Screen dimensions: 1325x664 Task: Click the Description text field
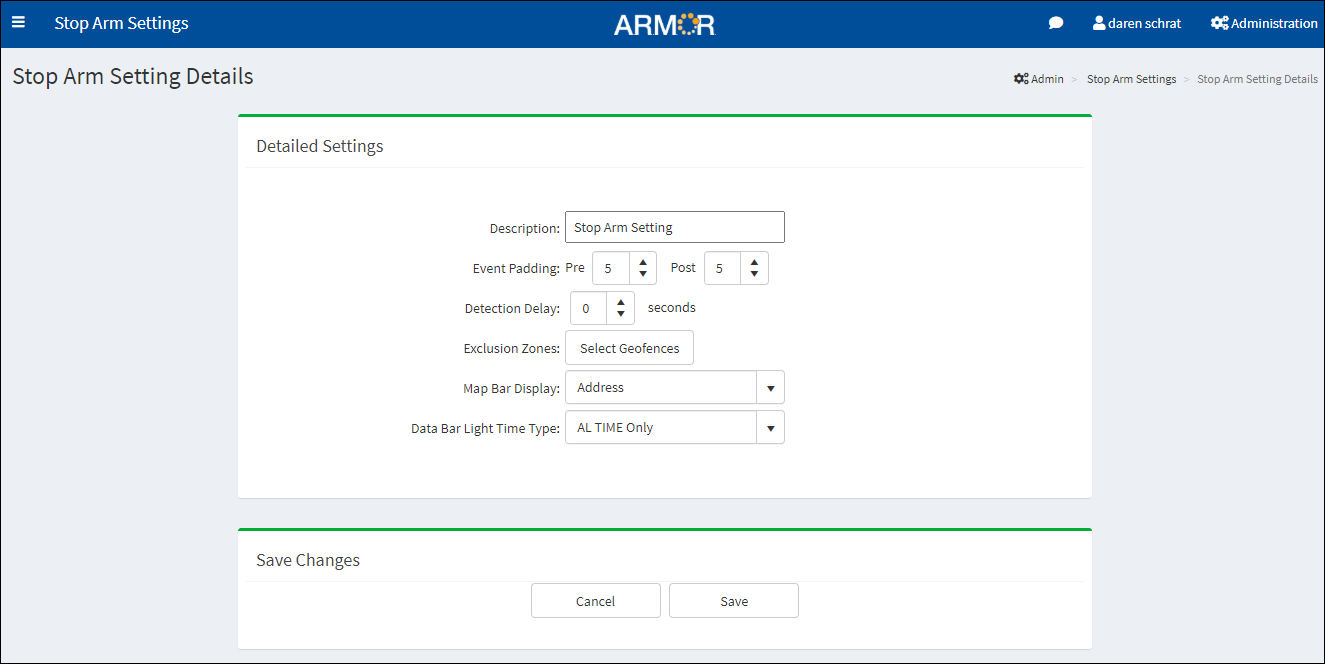click(x=675, y=227)
